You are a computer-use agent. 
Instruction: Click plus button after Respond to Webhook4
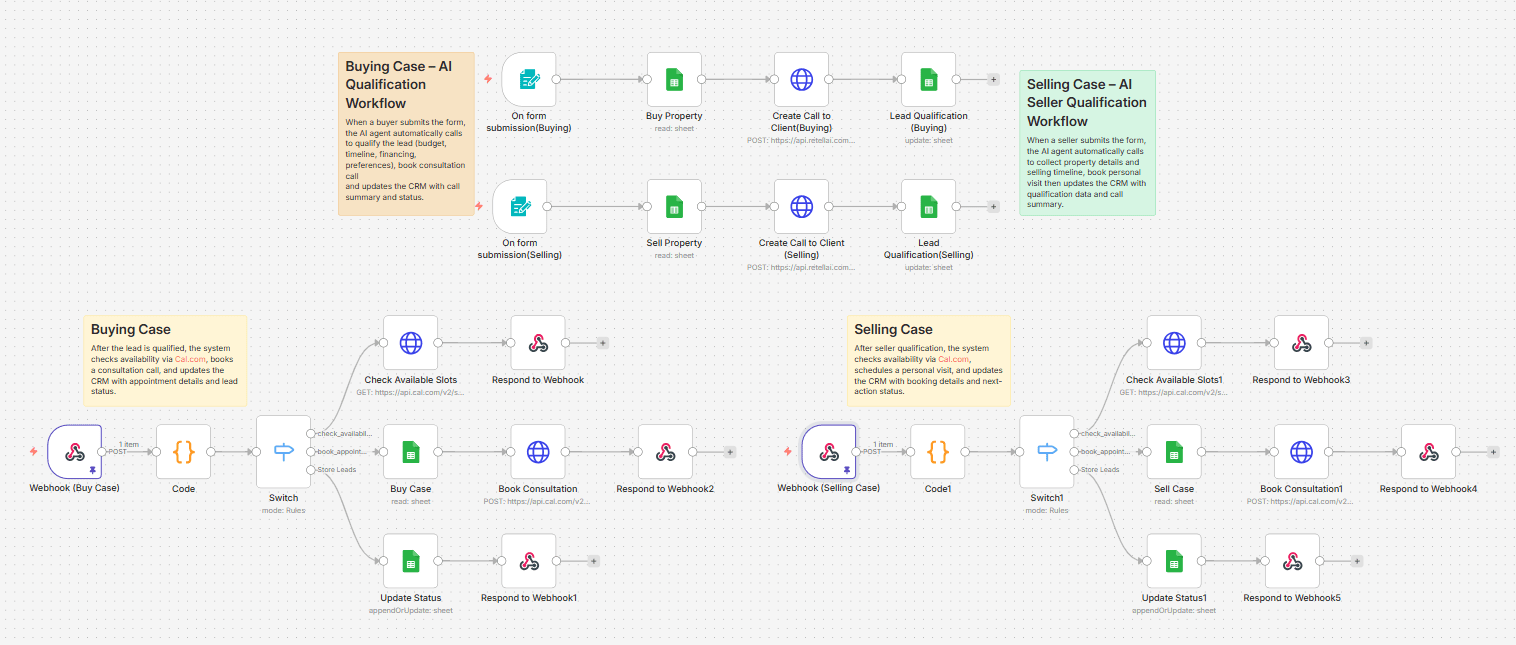click(1494, 452)
